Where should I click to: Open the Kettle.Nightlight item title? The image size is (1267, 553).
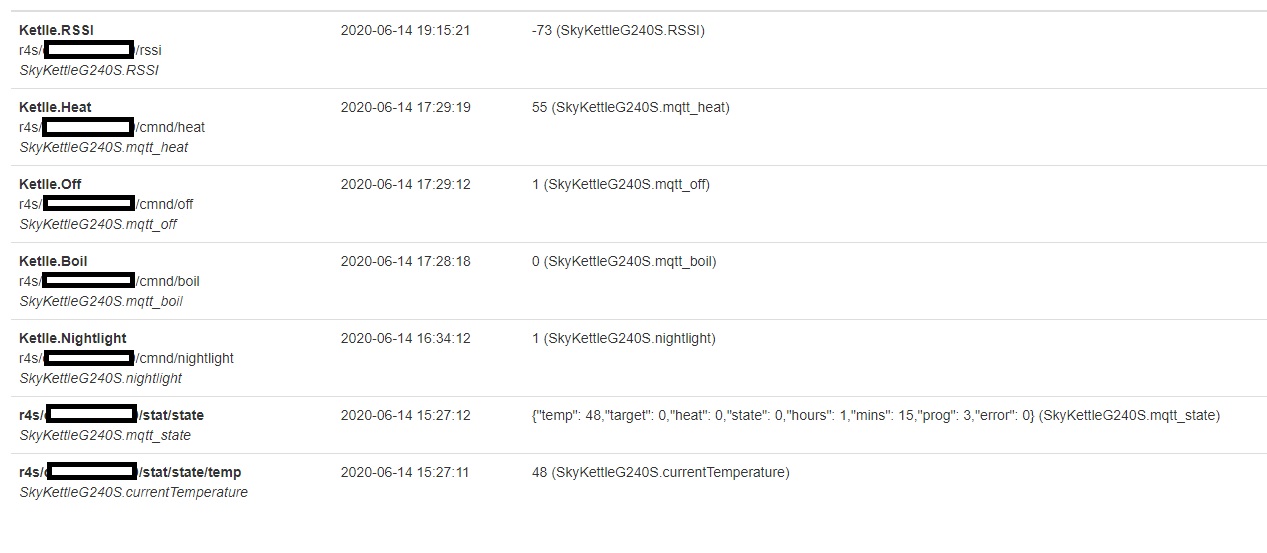tap(73, 338)
